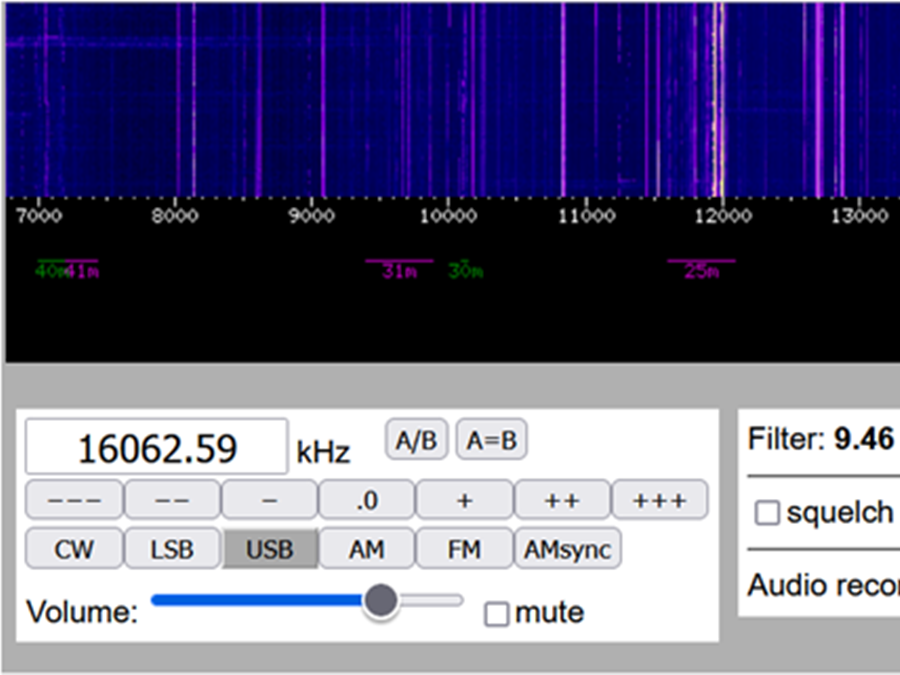Click the A/B VFO swap button
This screenshot has width=900, height=675.
(416, 439)
